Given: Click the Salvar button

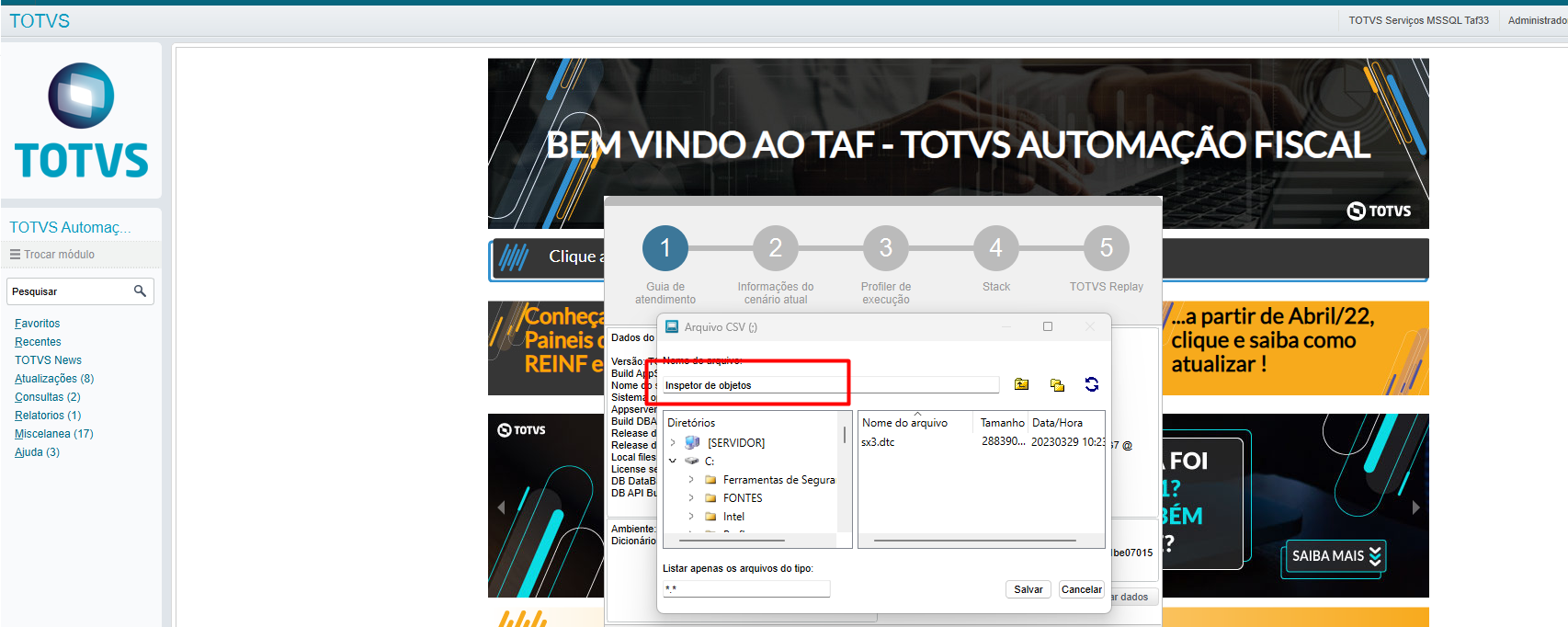Looking at the screenshot, I should pos(1028,589).
